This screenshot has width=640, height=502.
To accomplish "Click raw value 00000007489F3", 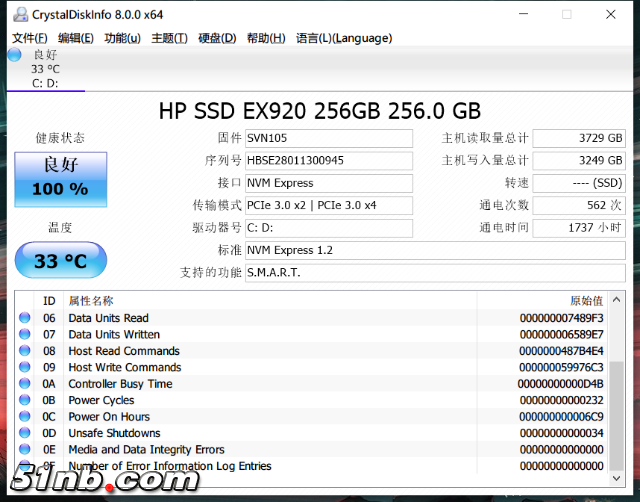I will (562, 318).
